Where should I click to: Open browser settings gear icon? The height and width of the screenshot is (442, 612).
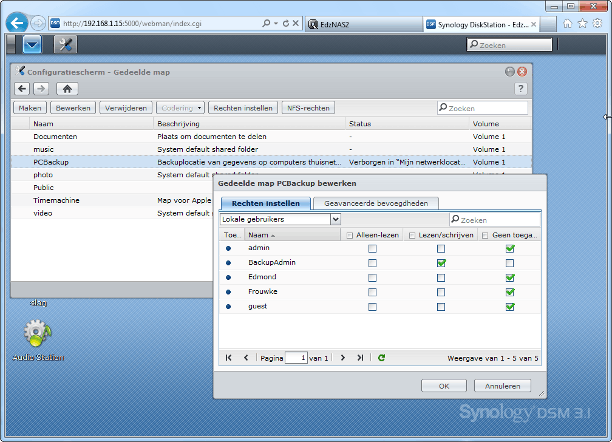598,23
